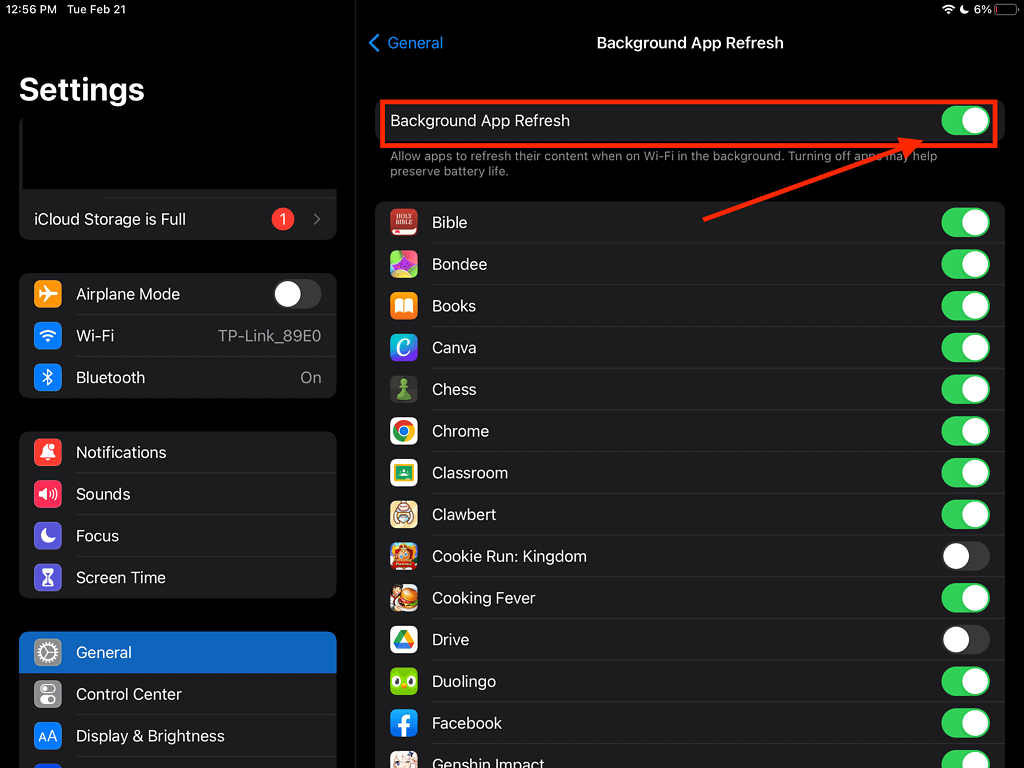The height and width of the screenshot is (768, 1024).
Task: Tap the orange Books app icon
Action: (404, 306)
